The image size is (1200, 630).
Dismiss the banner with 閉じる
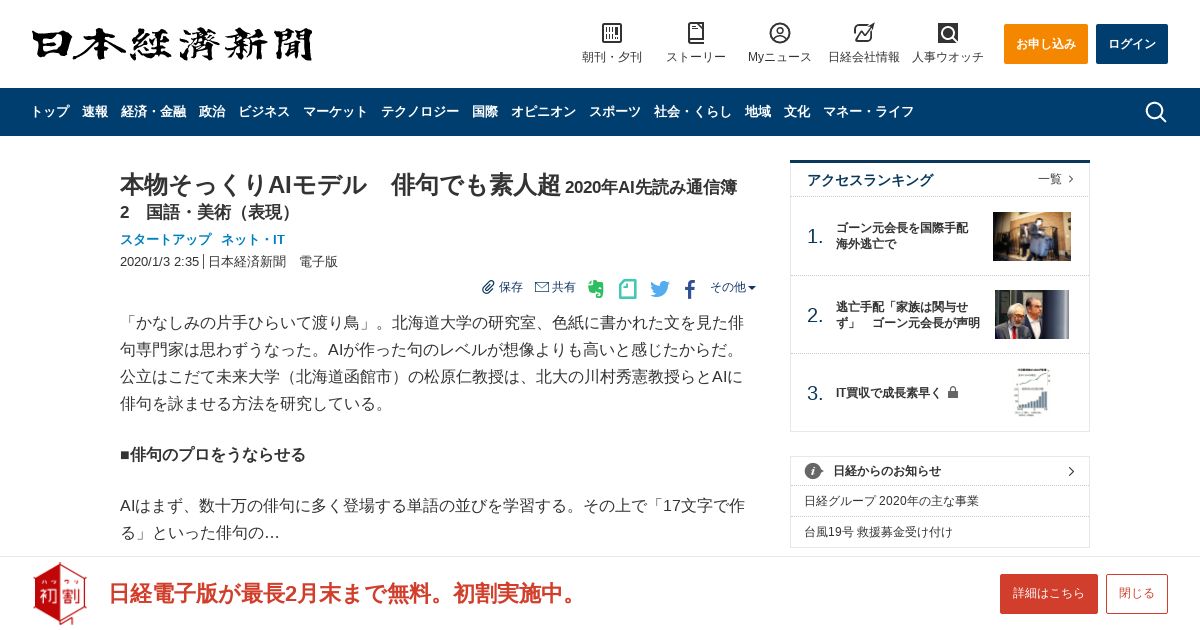click(1137, 594)
